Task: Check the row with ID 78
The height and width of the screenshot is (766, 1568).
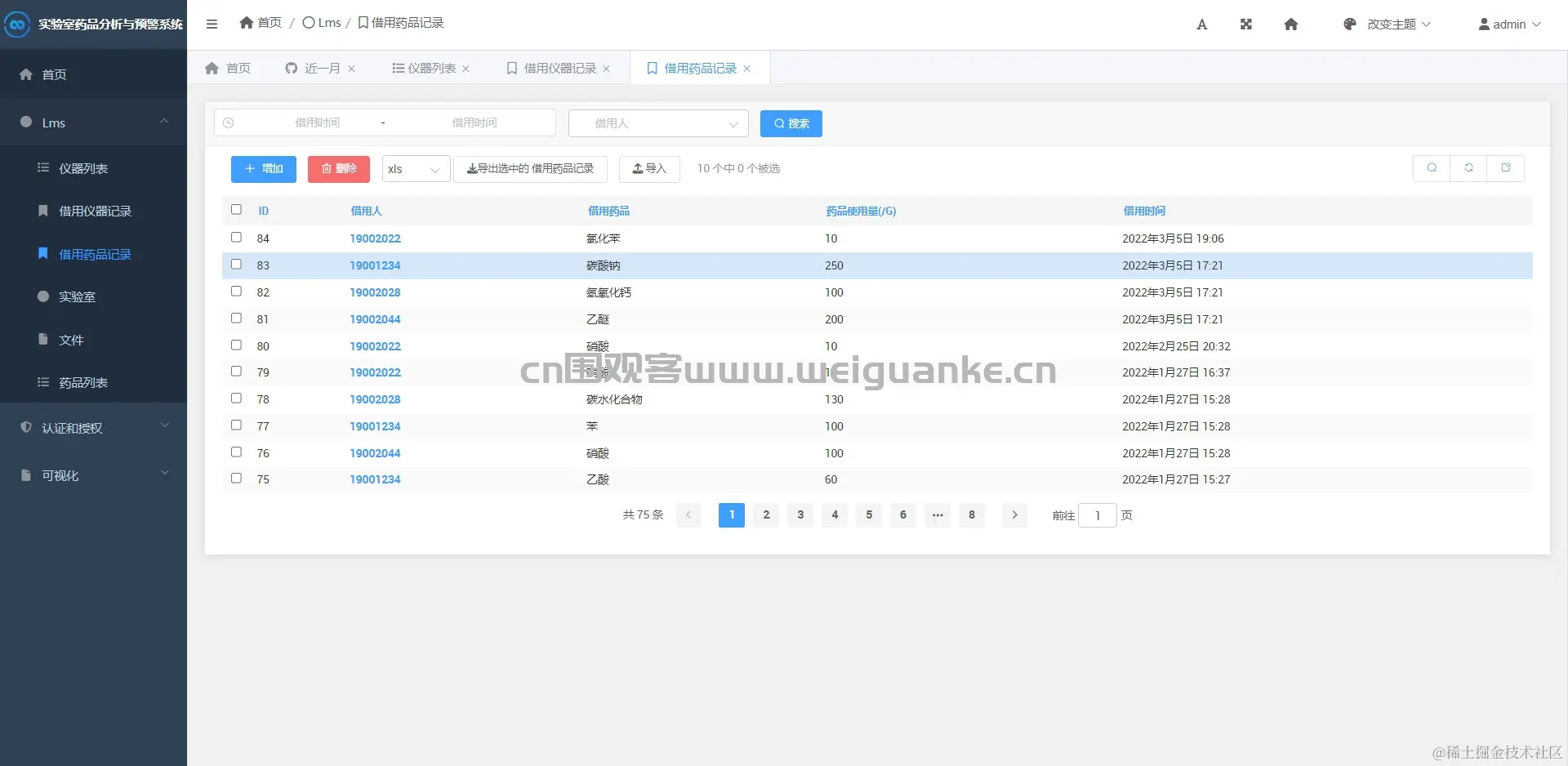Action: [x=236, y=399]
